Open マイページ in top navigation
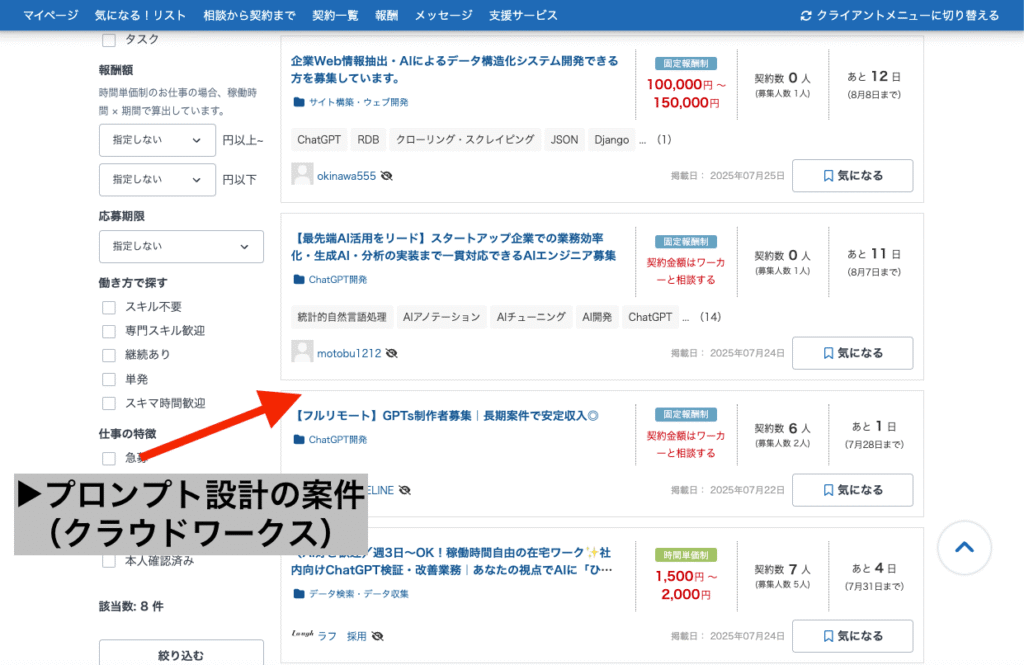The height and width of the screenshot is (665, 1024). (x=50, y=15)
